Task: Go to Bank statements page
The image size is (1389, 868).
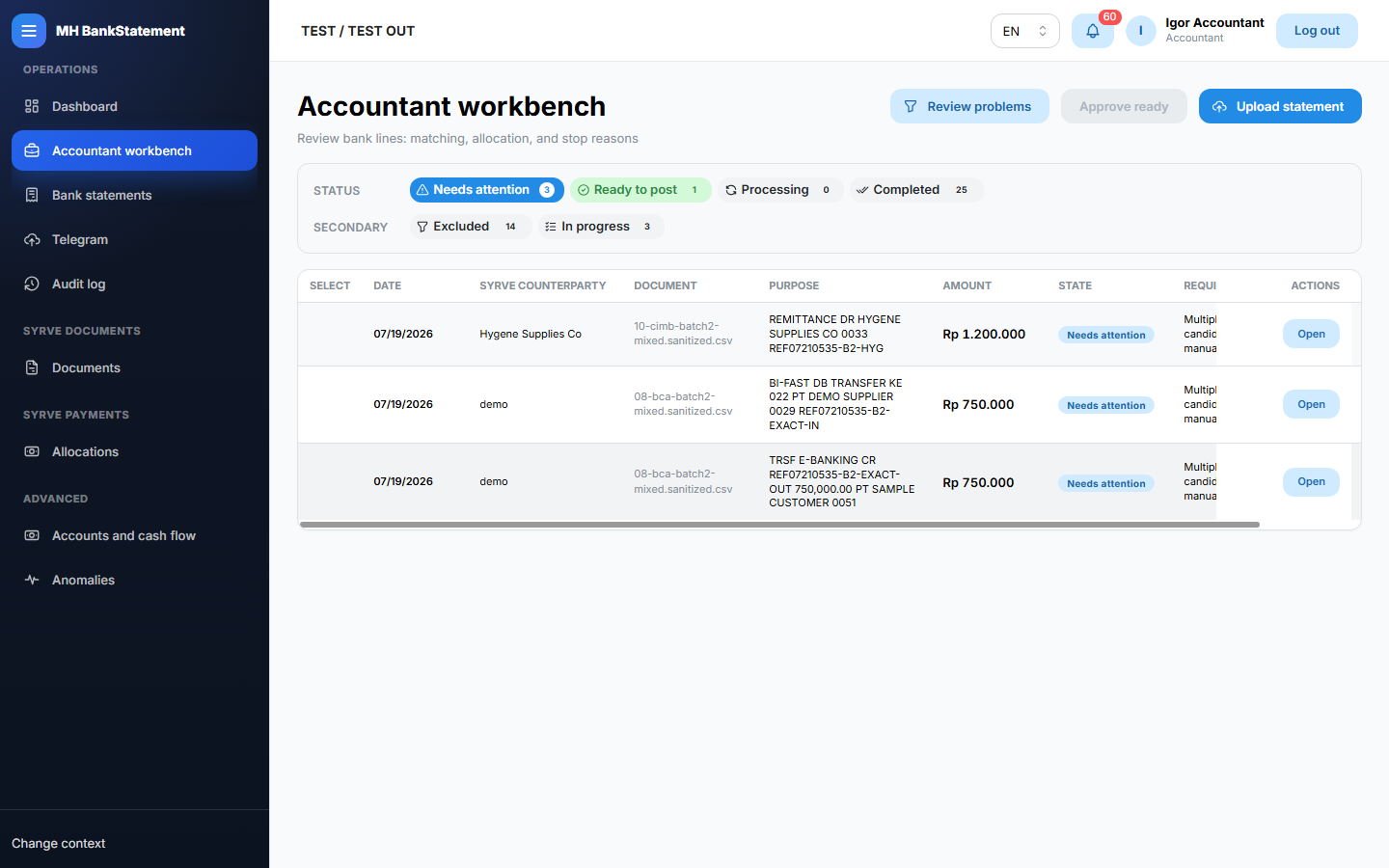Action: coord(134,195)
